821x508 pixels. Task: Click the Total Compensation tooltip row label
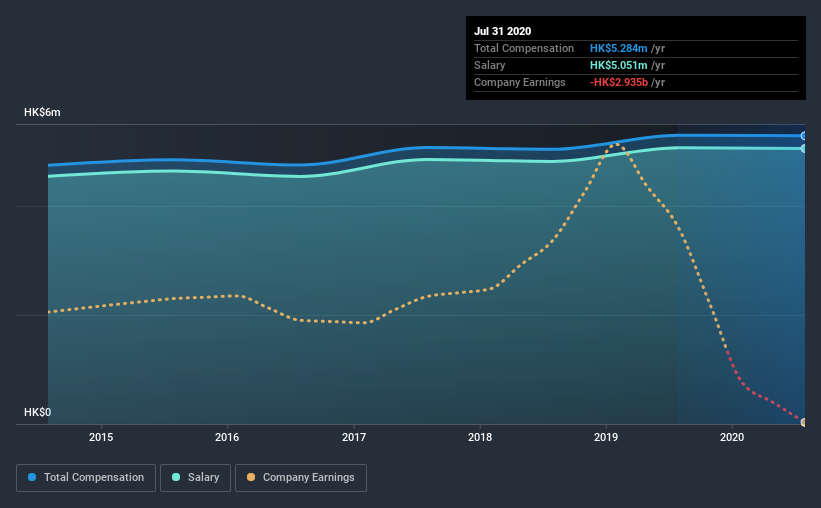coord(524,48)
